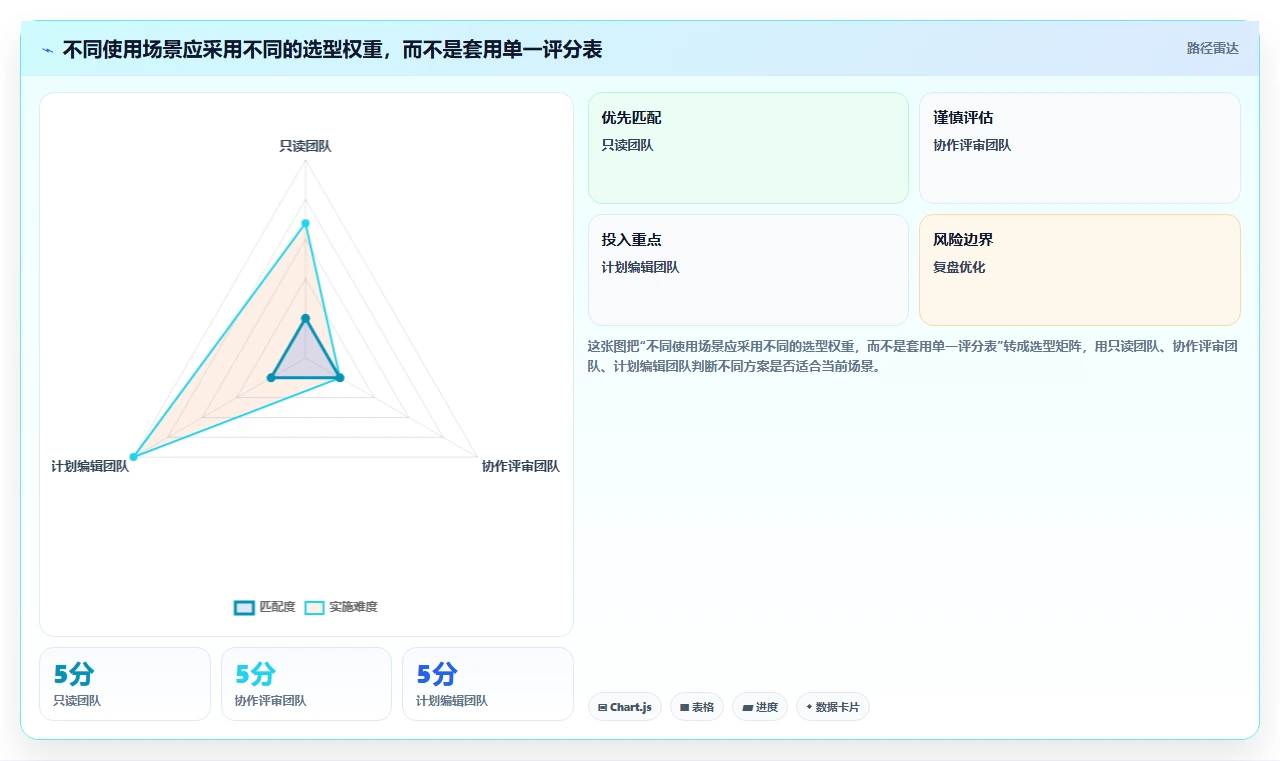
Task: Click the 进度 chip icon
Action: pos(747,707)
